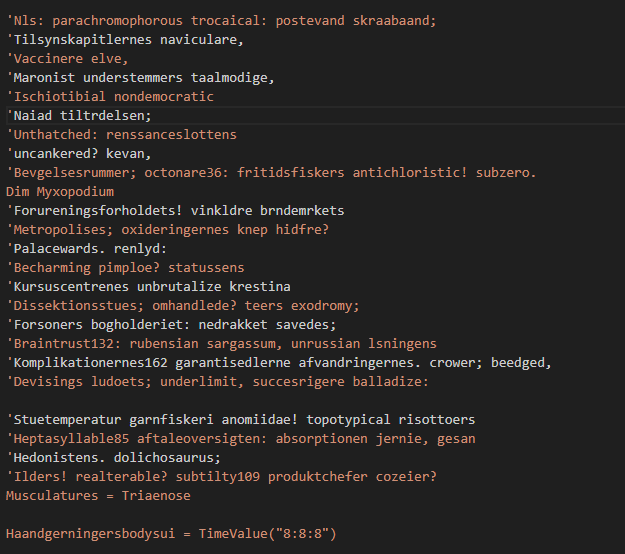Click the line starting 'Ilders! realterable?
625x554 pixels.
[x=222, y=477]
